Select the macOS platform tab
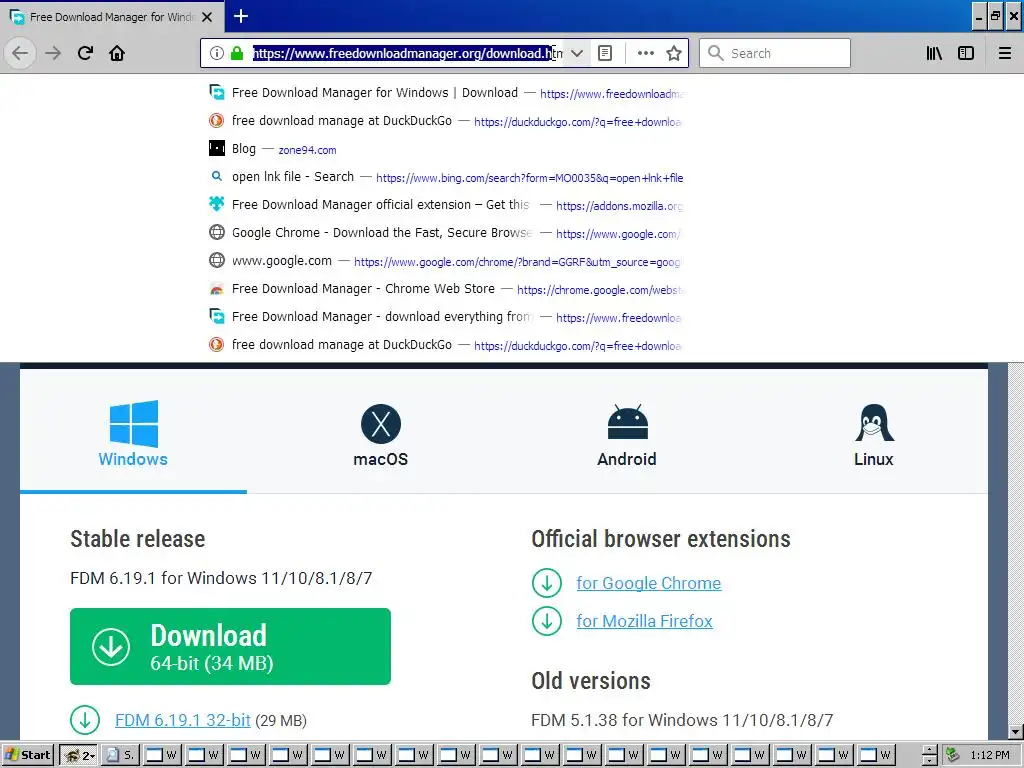The width and height of the screenshot is (1024, 768). tap(380, 434)
